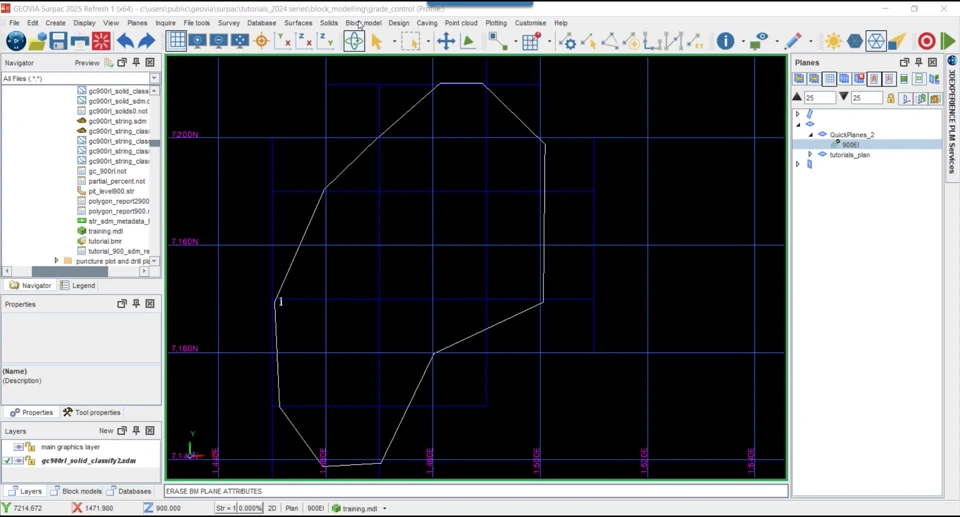Open the Solids menu
This screenshot has width=960, height=517.
329,23
